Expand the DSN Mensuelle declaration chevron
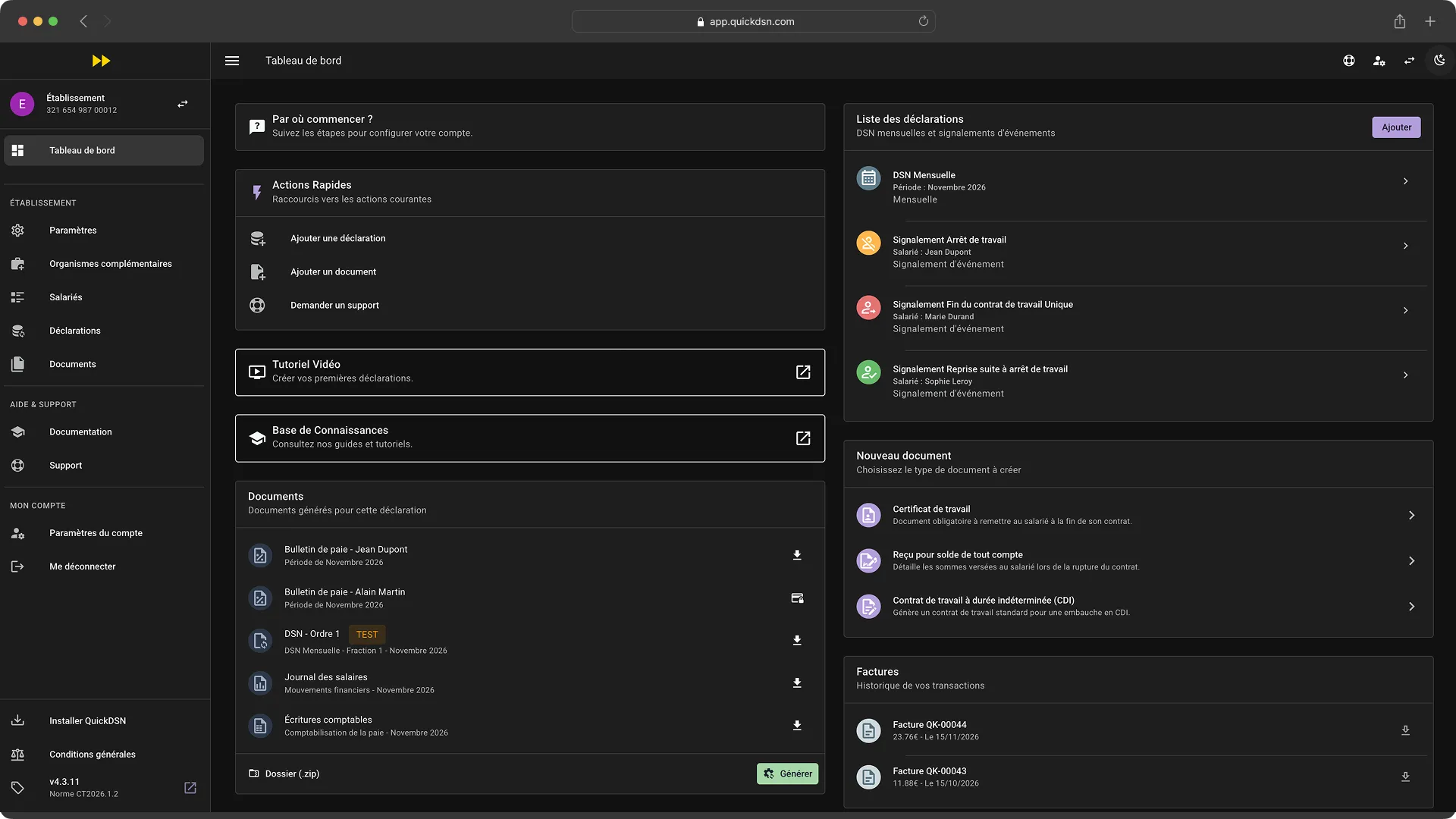Viewport: 1456px width, 819px height. (x=1406, y=181)
